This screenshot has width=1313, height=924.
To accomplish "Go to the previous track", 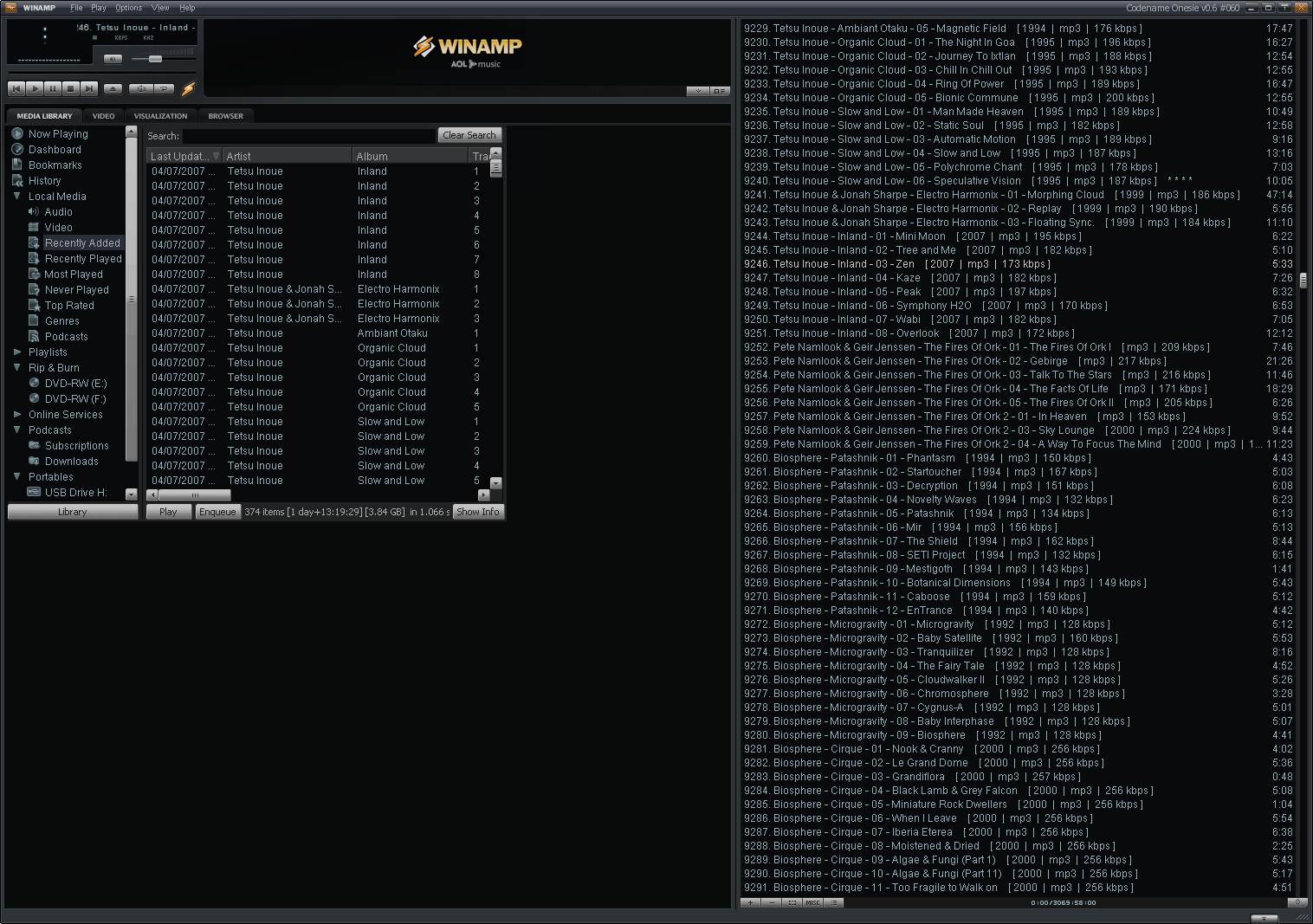I will point(16,88).
